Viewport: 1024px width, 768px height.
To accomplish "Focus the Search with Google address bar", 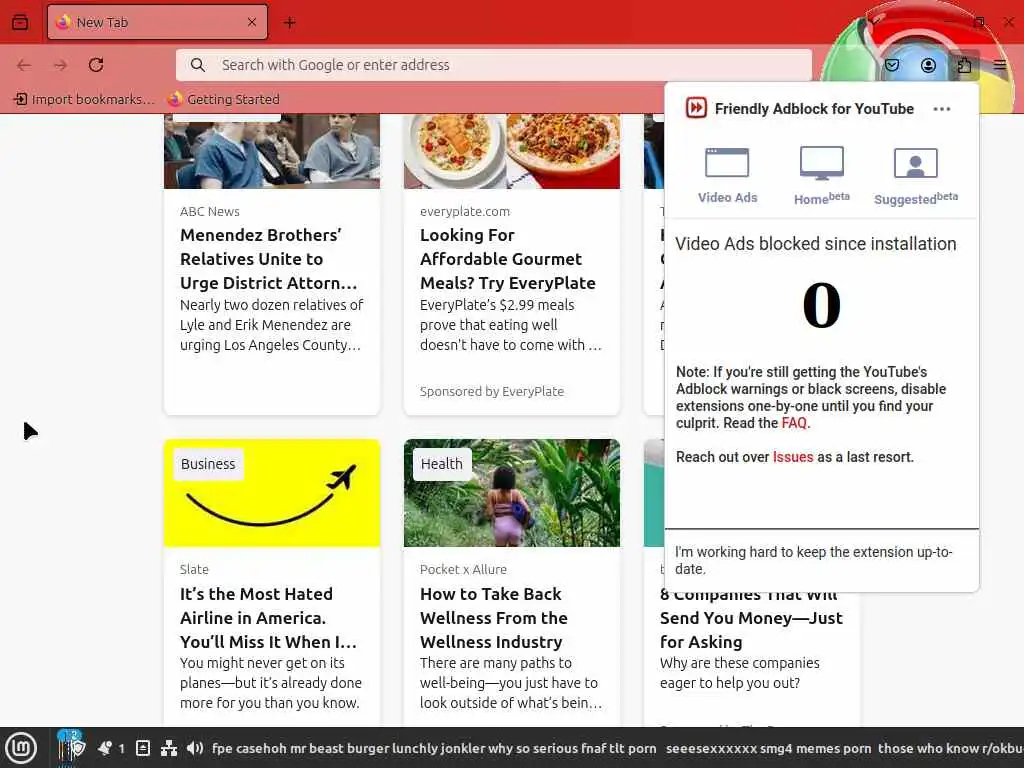I will click(x=494, y=65).
